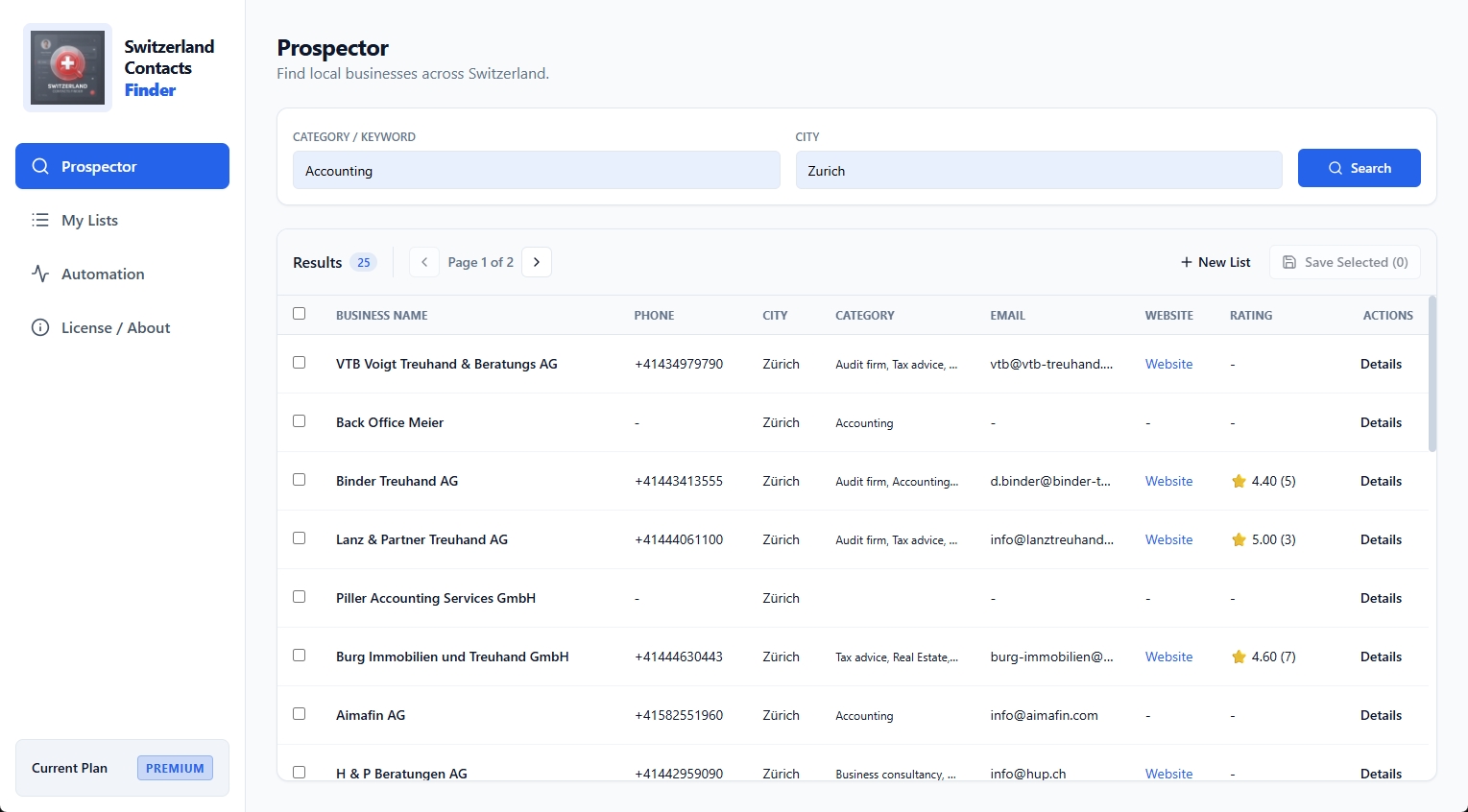The width and height of the screenshot is (1468, 812).
Task: Open License / About via the info icon
Action: pyautogui.click(x=40, y=327)
